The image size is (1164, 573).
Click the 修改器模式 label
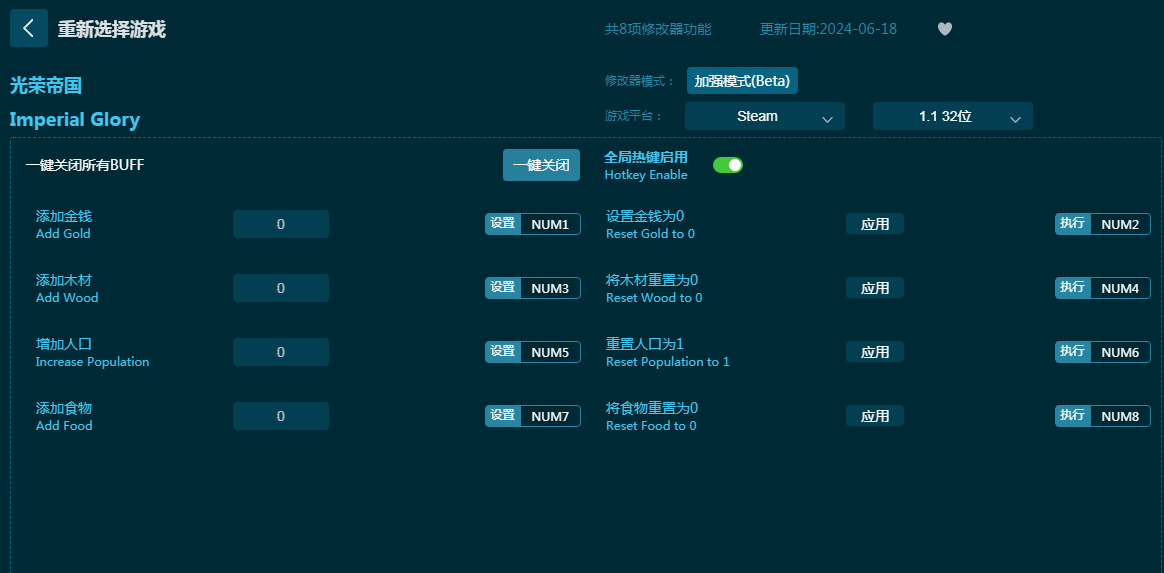point(640,81)
